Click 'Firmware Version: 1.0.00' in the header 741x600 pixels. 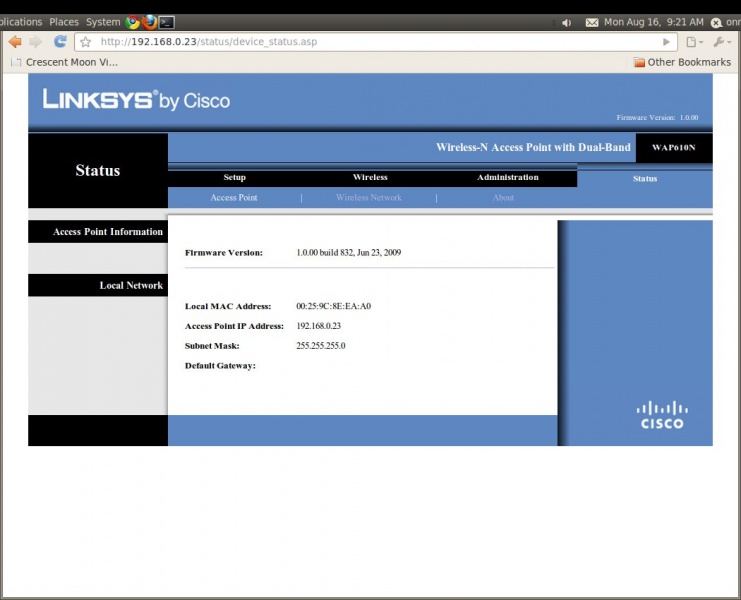[x=657, y=118]
